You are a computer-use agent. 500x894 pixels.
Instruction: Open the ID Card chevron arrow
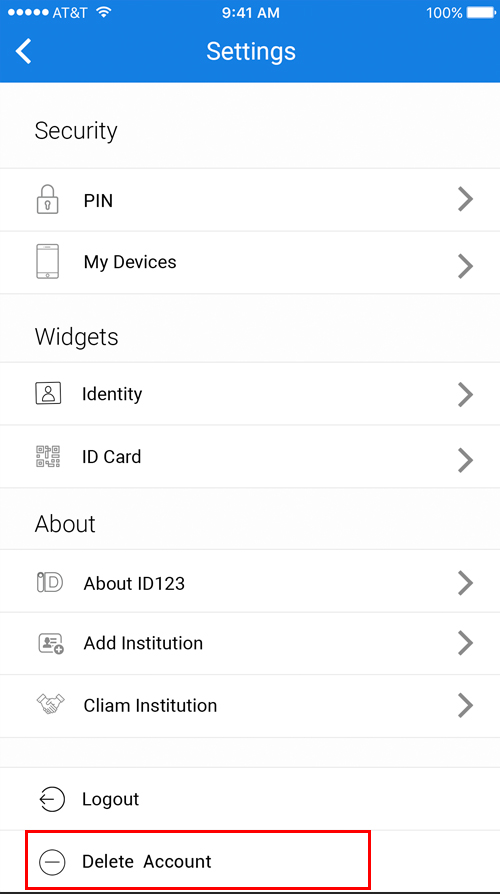[466, 460]
